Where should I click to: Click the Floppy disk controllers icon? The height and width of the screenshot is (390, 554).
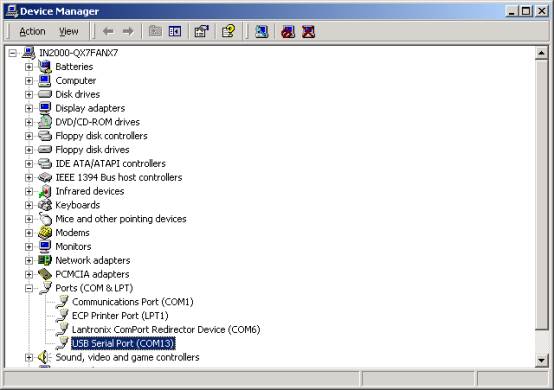click(45, 136)
